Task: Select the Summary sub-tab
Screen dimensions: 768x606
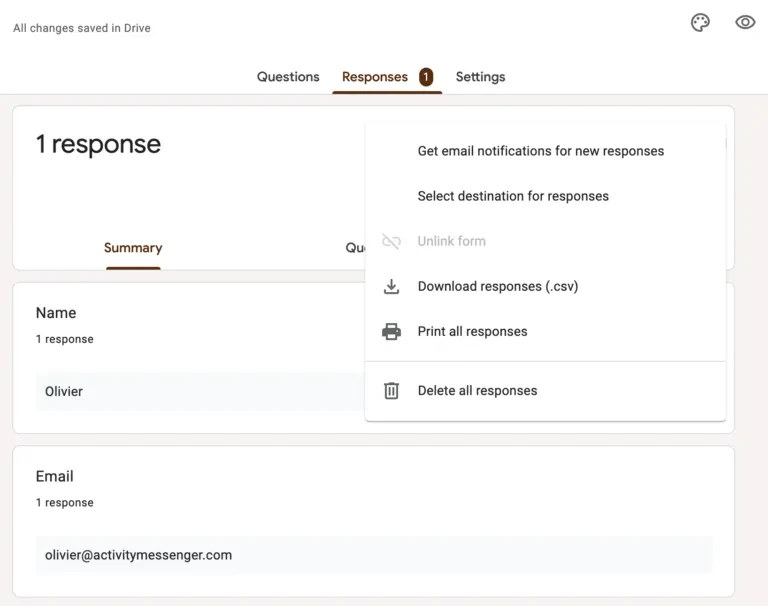Action: tap(133, 248)
